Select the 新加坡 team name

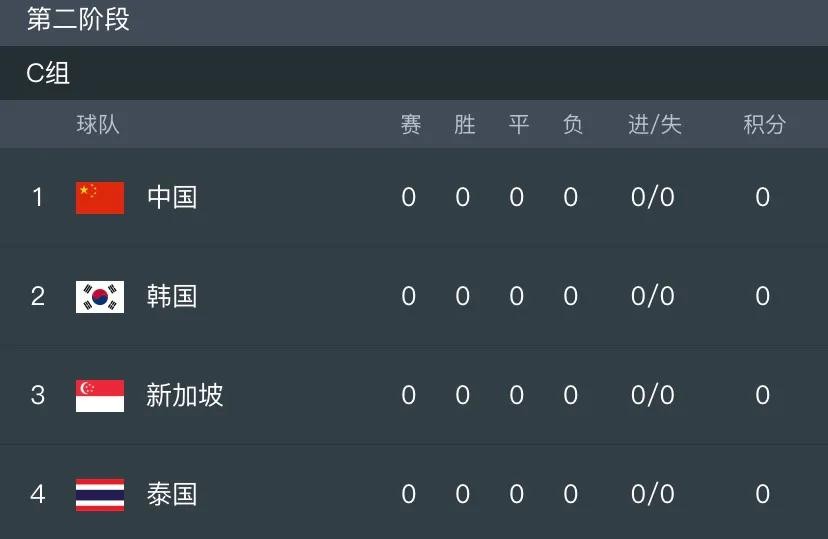click(185, 396)
